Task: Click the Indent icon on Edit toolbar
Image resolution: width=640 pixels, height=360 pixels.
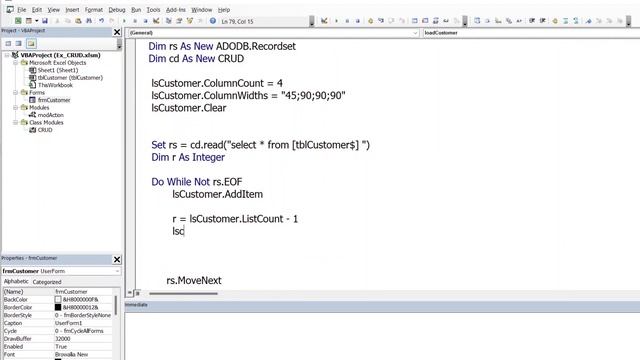Action: (x=532, y=21)
